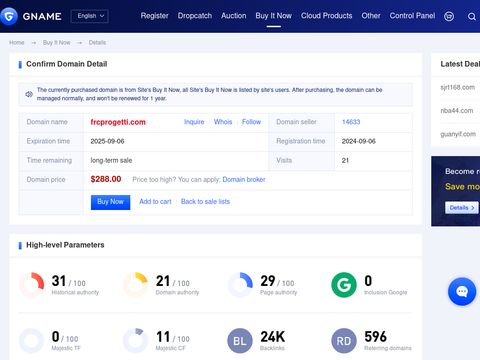
Task: Click the 596 Referring domains value
Action: click(x=375, y=337)
